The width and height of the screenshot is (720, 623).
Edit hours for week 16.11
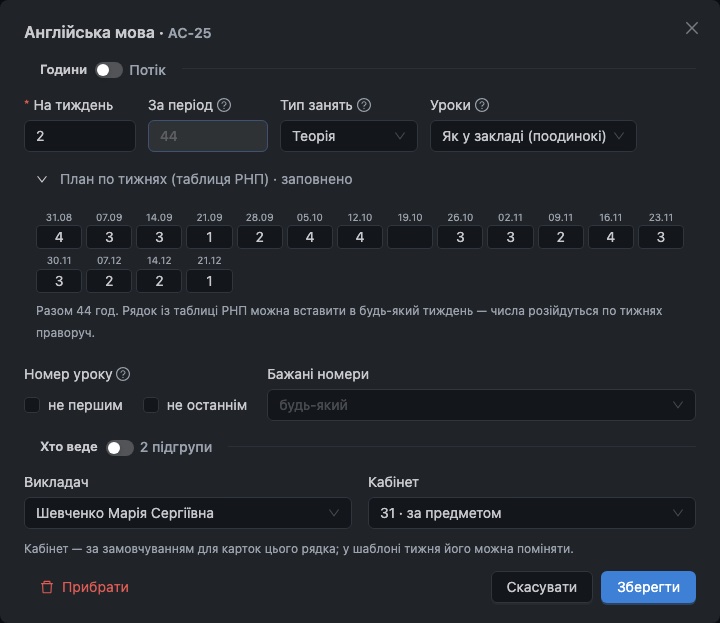[x=610, y=237]
